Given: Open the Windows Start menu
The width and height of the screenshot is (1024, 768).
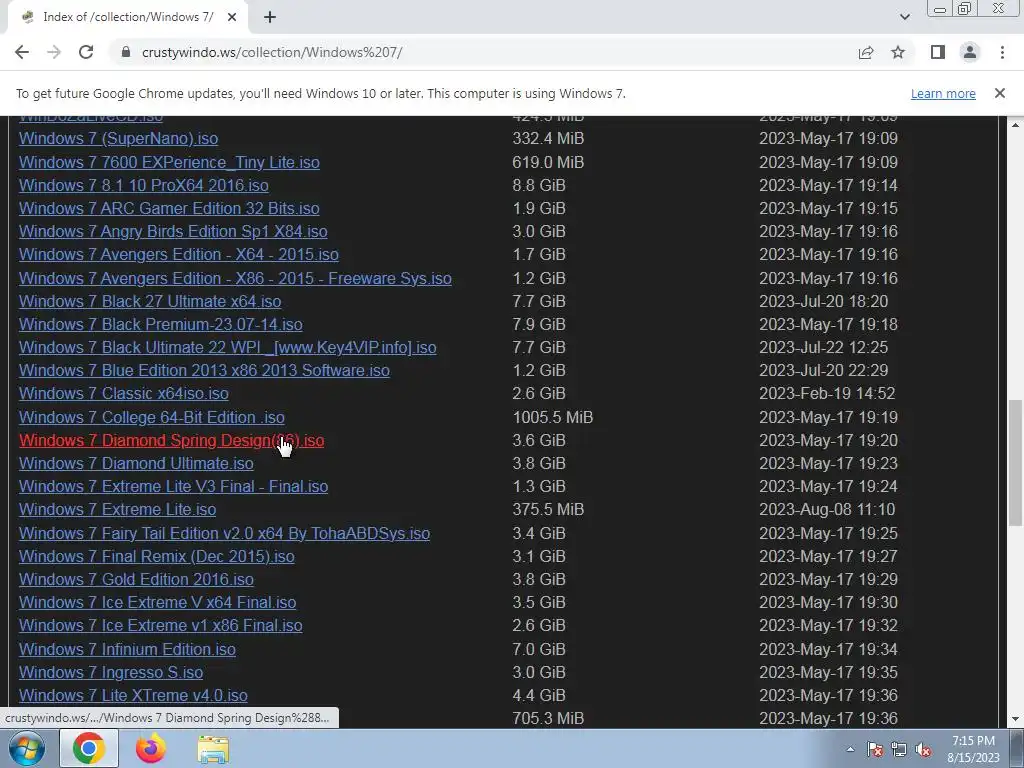Looking at the screenshot, I should coord(26,748).
